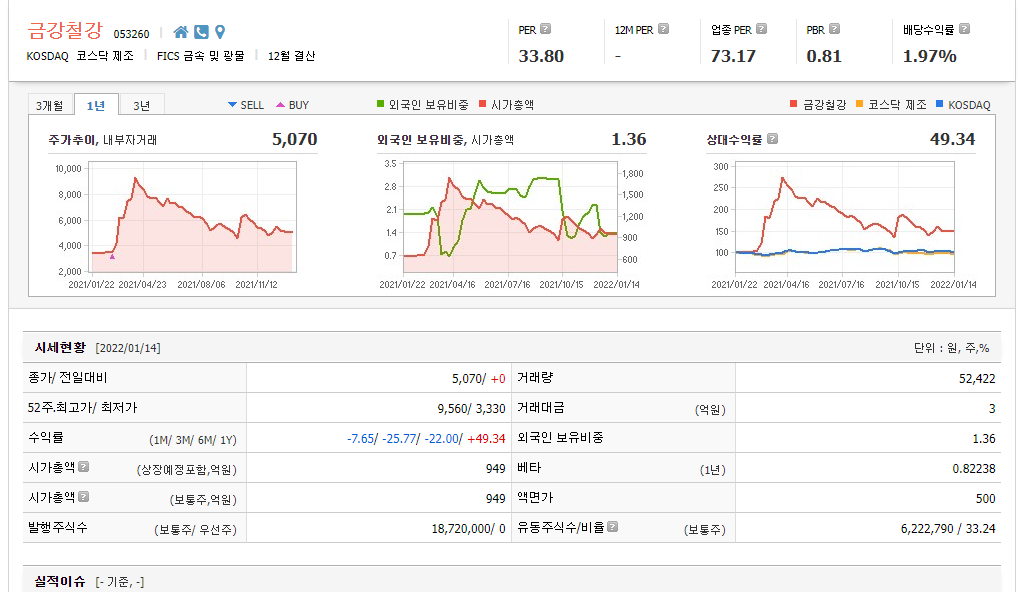
Task: Click the map location pin icon
Action: coord(220,32)
